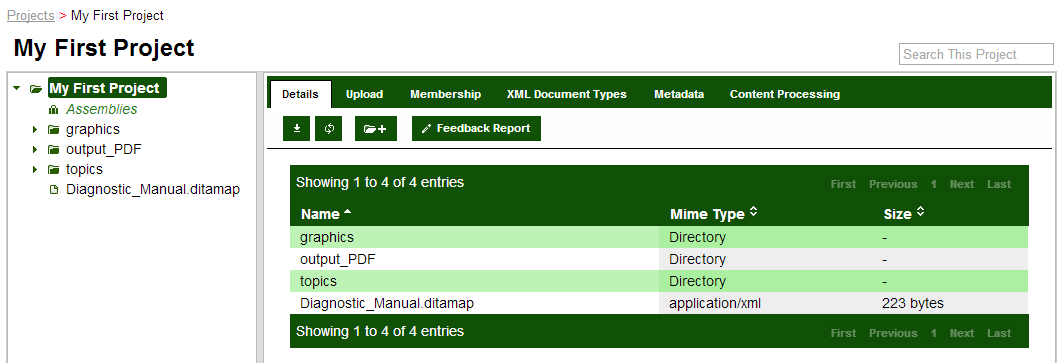
Task: Click the topics folder icon in tree
Action: [x=54, y=170]
